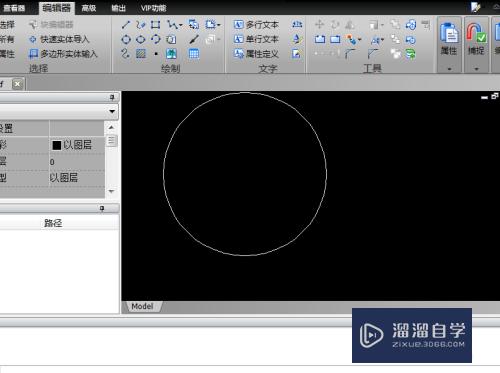Click the top icon beside 多行文本

297,24
